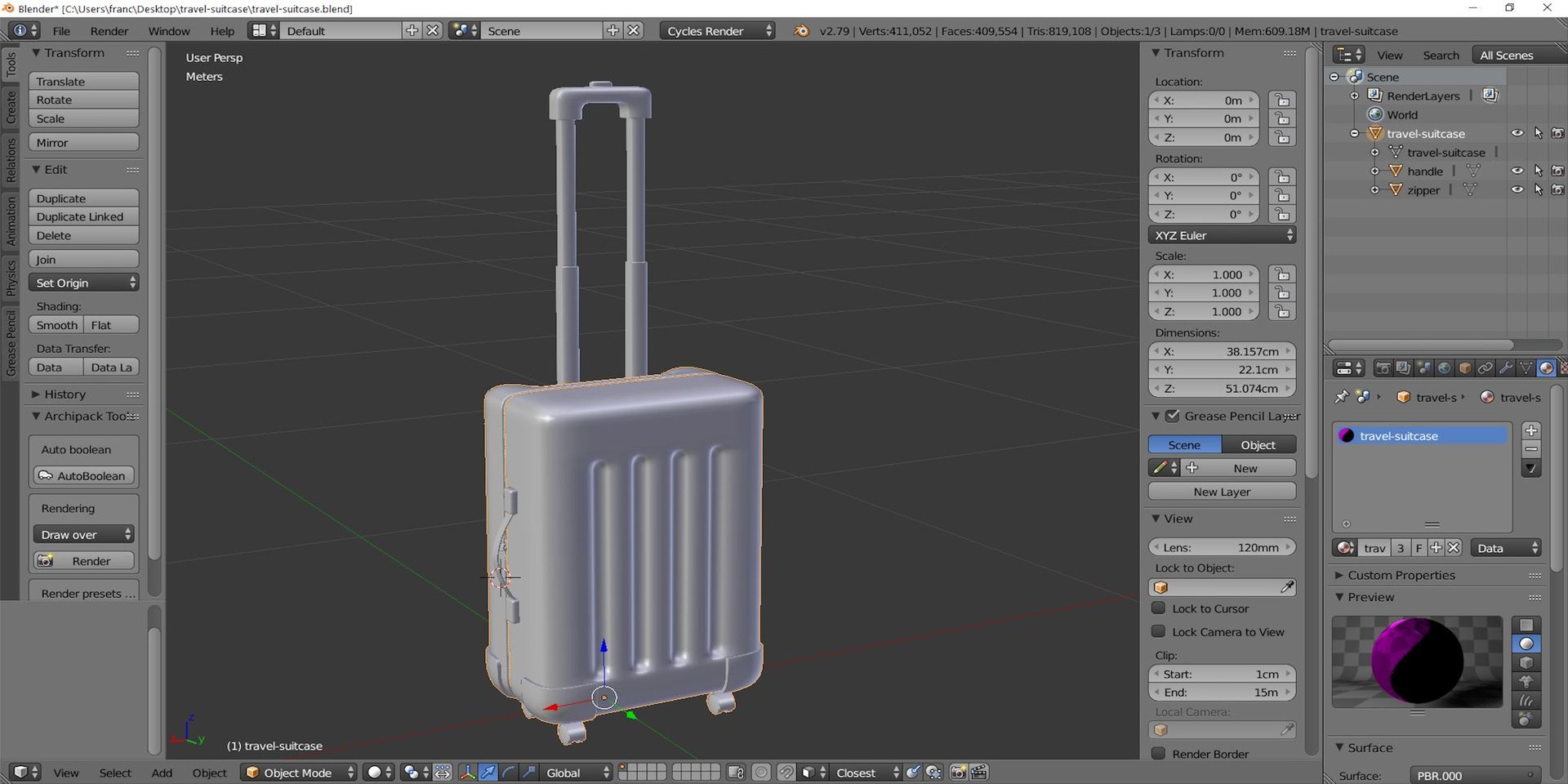The width and height of the screenshot is (1568, 784).
Task: Open the XYZ Euler rotation mode dropdown
Action: tap(1223, 235)
